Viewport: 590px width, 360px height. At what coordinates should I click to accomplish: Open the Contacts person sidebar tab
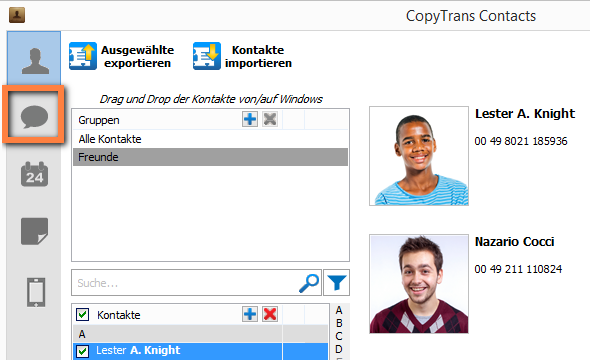point(34,59)
